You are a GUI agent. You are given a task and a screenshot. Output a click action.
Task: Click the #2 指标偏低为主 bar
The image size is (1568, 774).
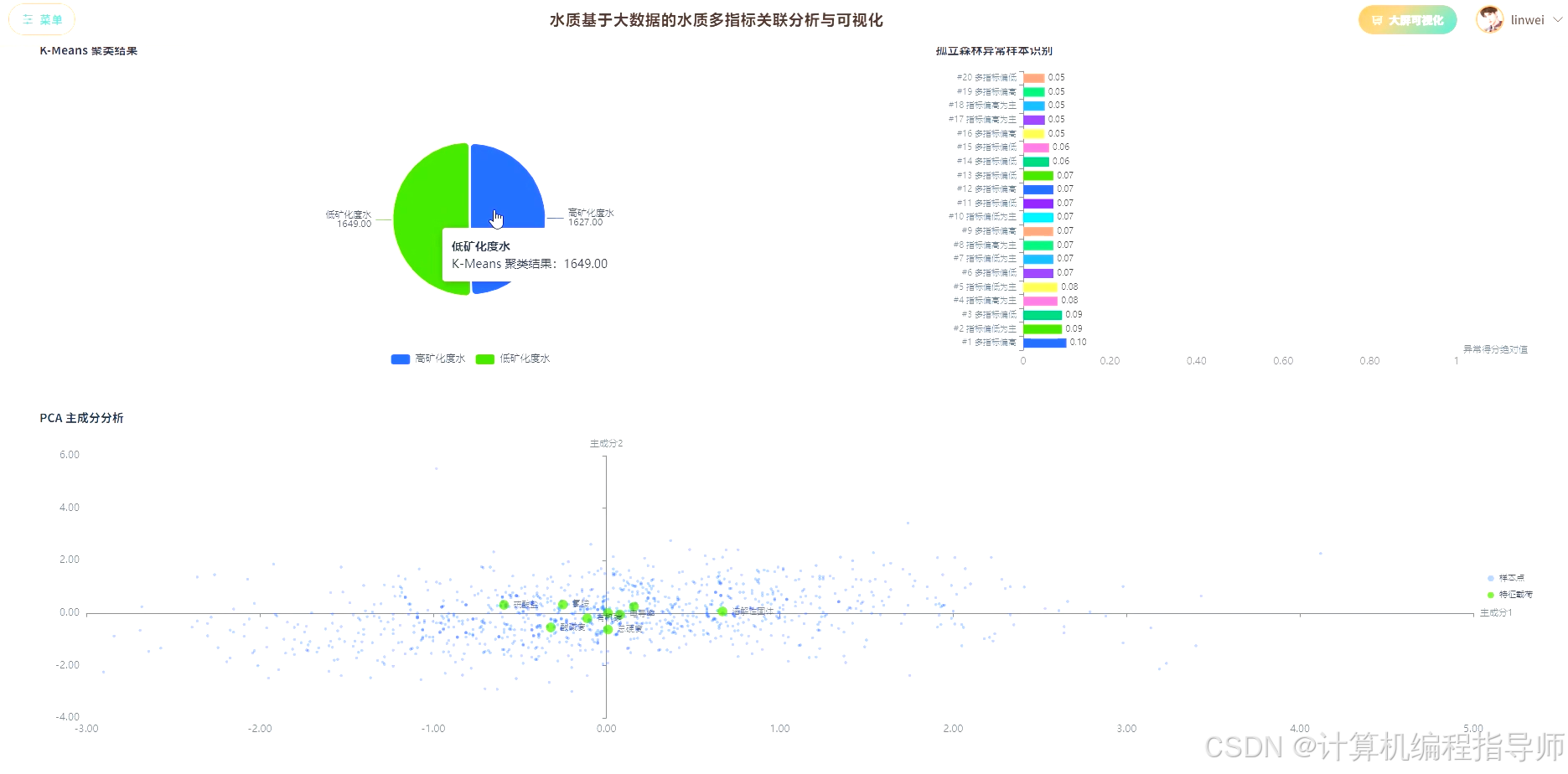tap(1043, 329)
